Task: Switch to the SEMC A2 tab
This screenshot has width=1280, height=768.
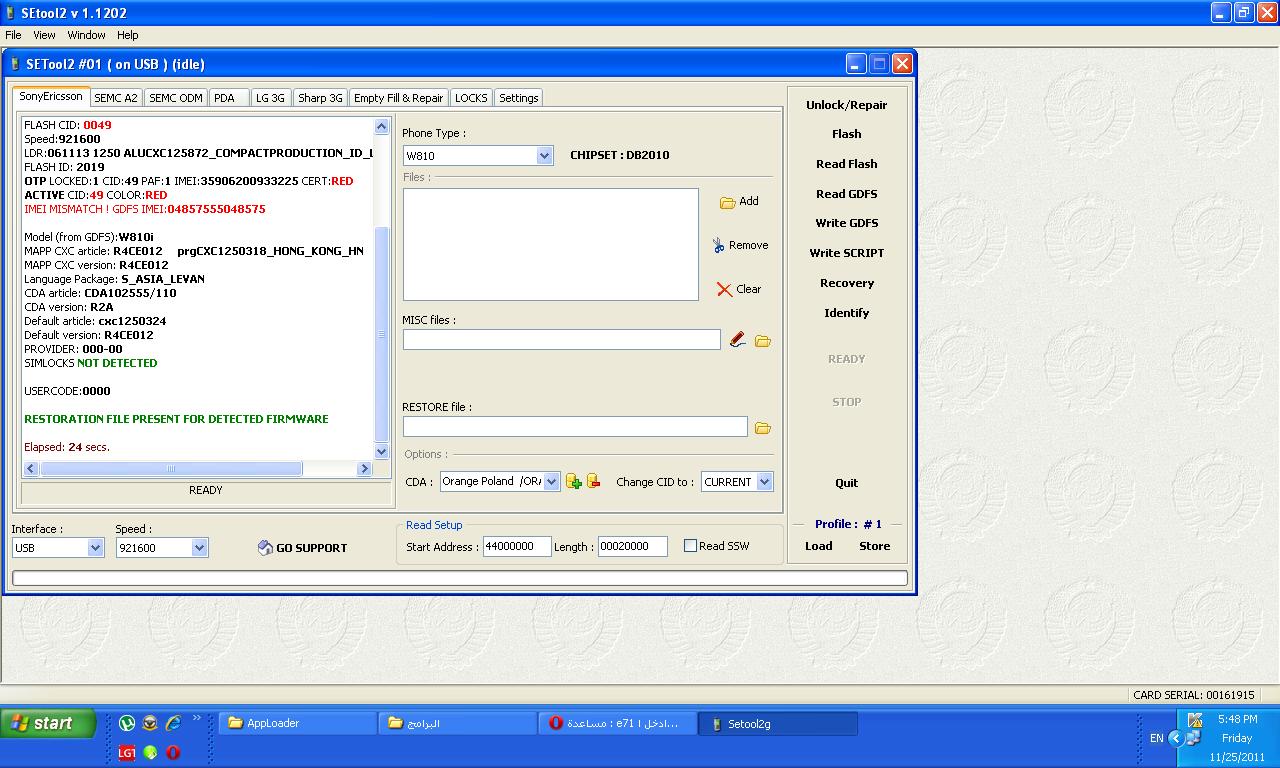Action: pos(116,98)
